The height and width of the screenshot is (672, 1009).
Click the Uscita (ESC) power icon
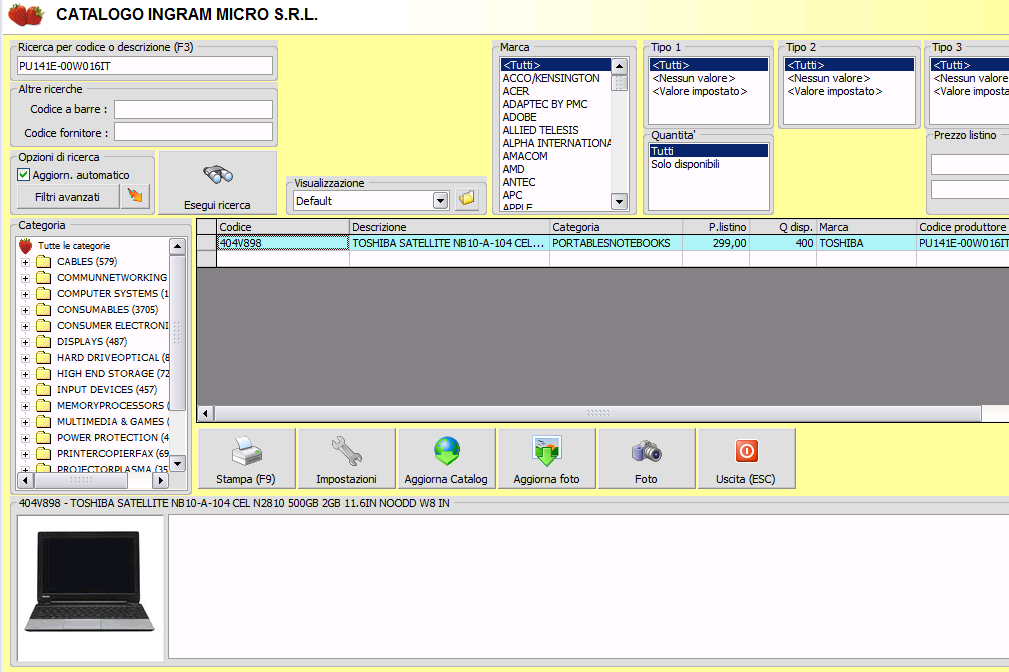746,451
